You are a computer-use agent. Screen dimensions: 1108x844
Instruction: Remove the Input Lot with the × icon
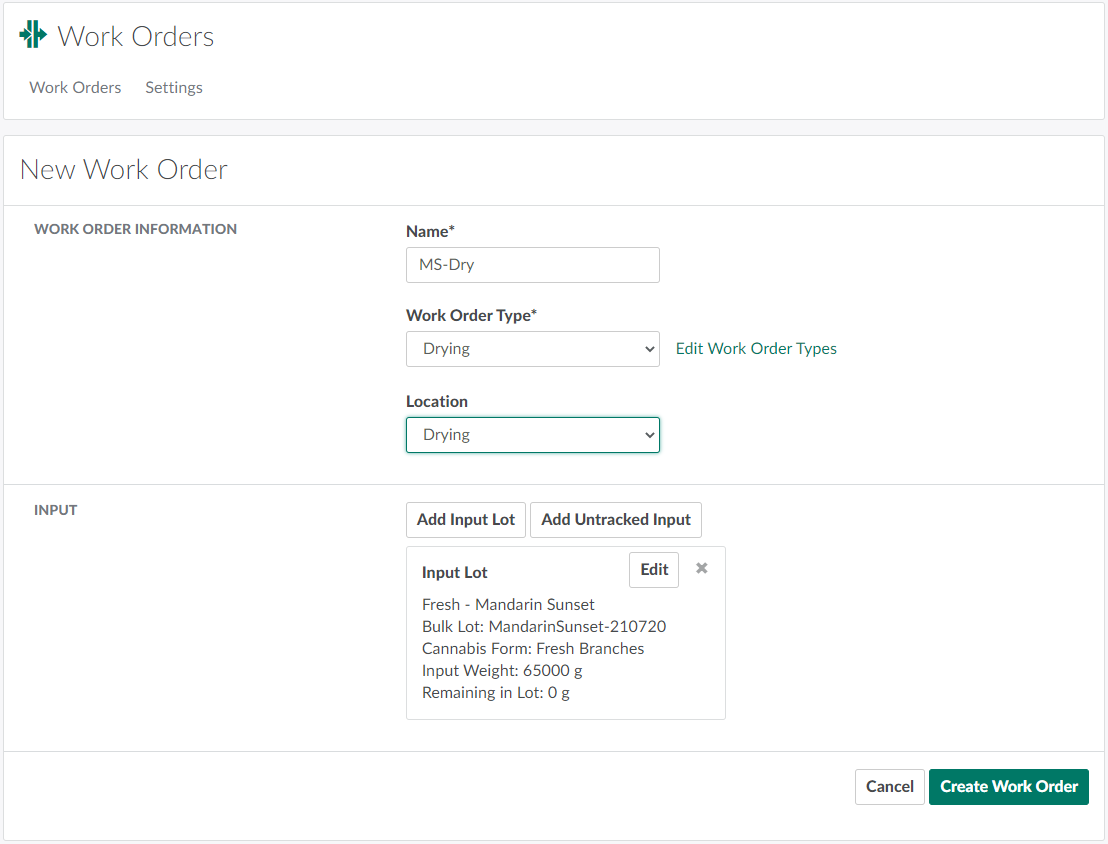point(702,568)
